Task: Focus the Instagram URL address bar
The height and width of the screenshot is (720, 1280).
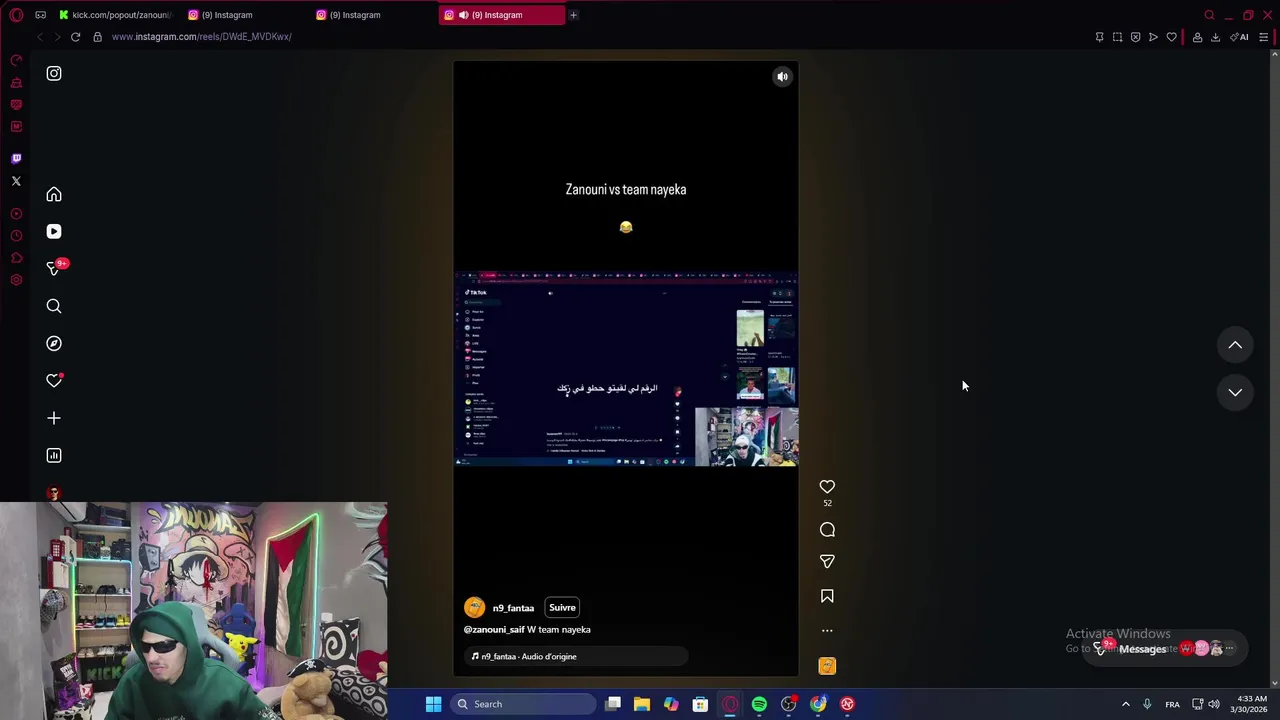Action: [201, 37]
